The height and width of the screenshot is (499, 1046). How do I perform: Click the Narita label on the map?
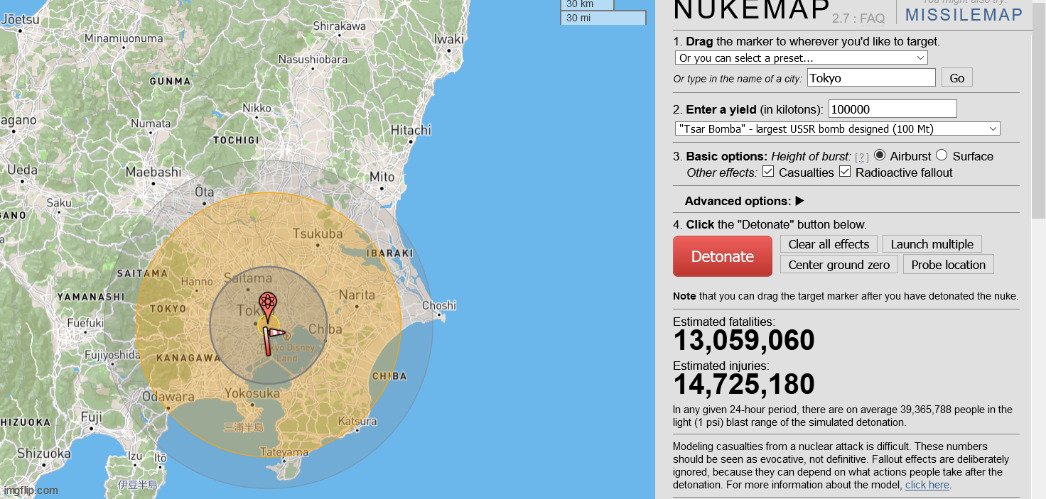point(357,294)
